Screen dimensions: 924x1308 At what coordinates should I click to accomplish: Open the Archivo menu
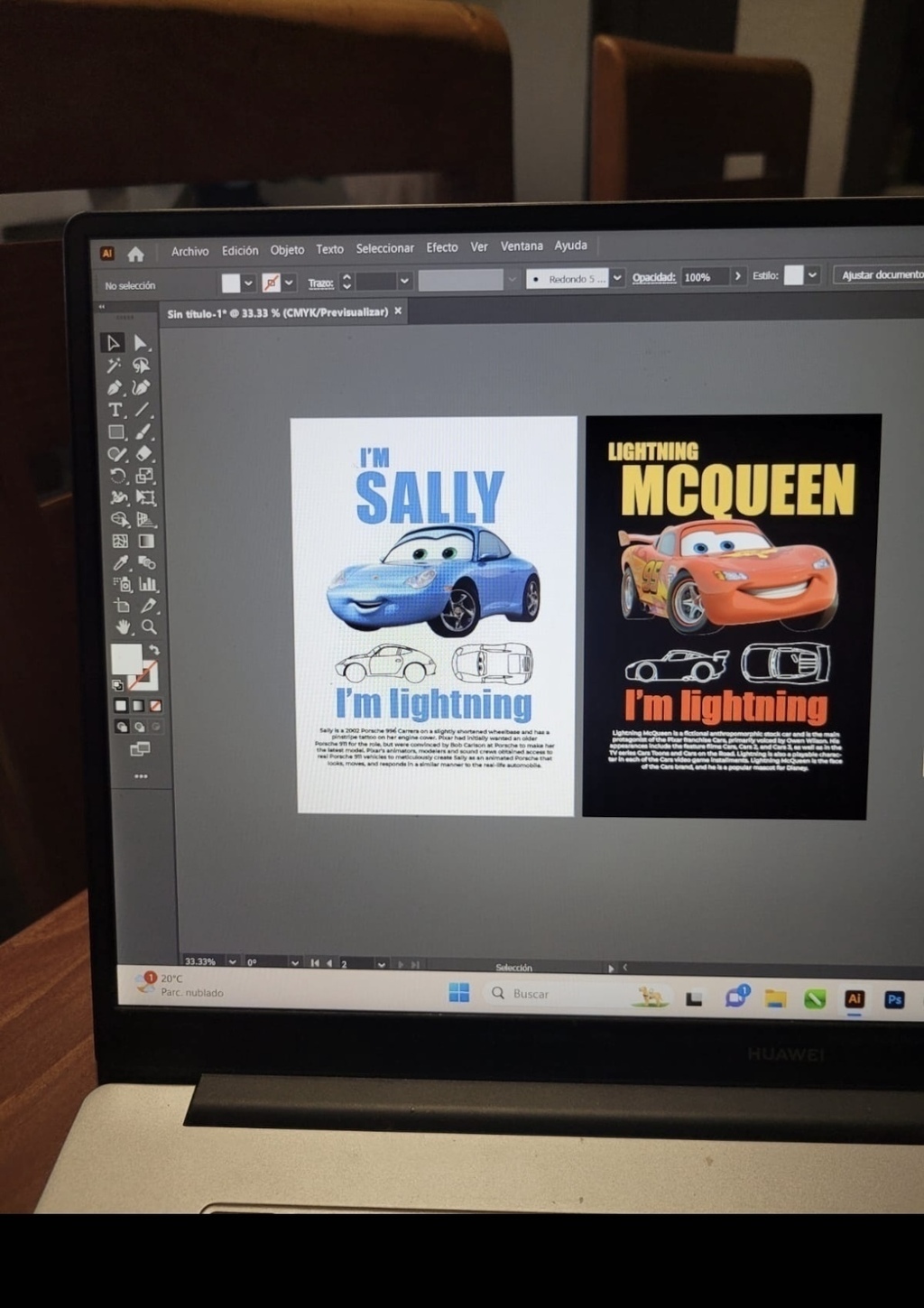pyautogui.click(x=189, y=251)
